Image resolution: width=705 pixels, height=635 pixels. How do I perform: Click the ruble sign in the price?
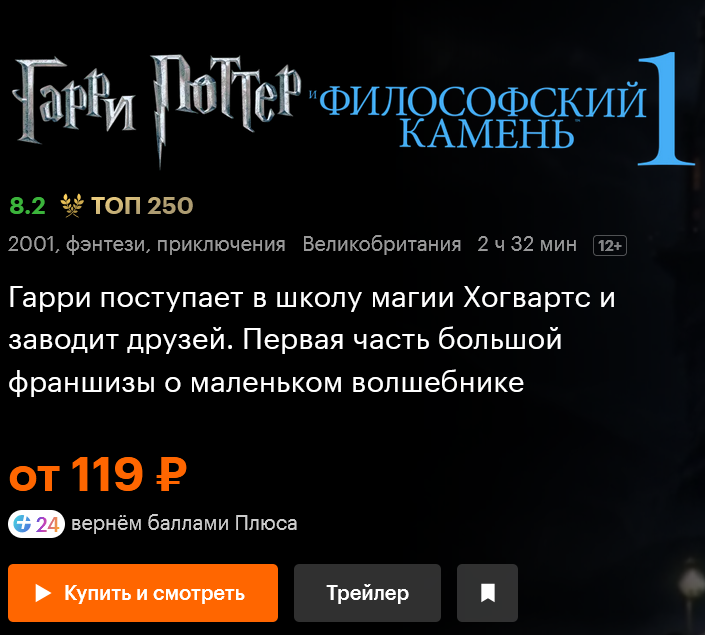tap(171, 474)
